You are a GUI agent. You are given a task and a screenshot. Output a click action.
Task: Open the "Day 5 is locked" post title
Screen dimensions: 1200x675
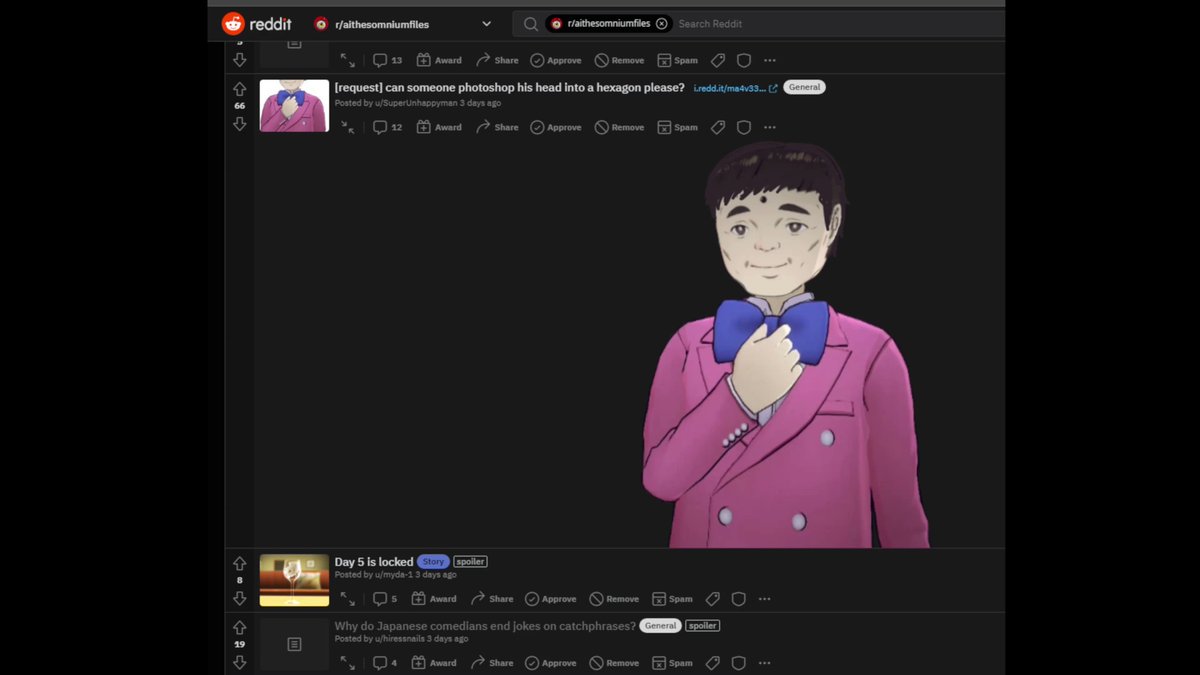[x=374, y=562]
